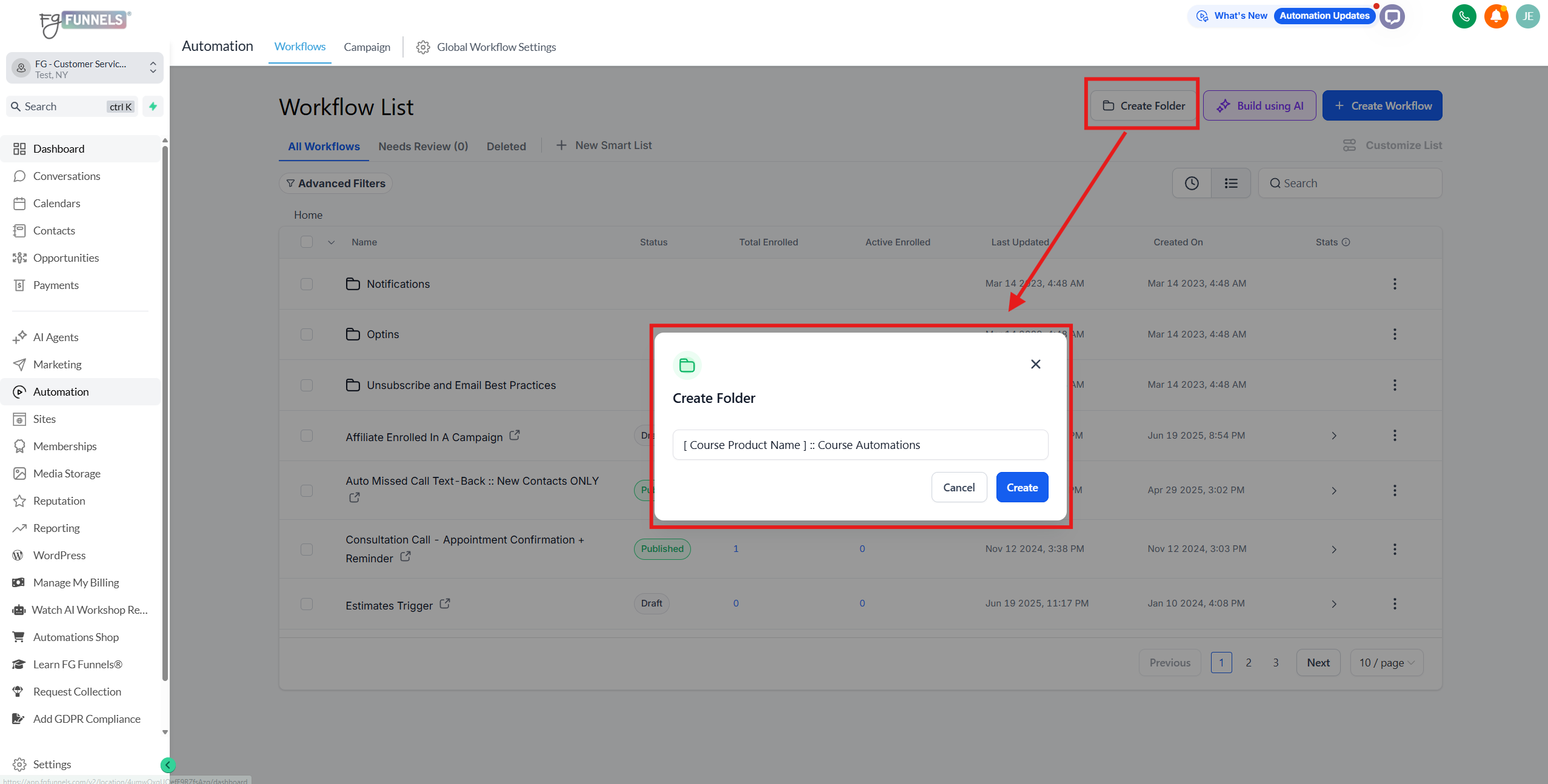The width and height of the screenshot is (1548, 784).
Task: Open the orange notifications bell
Action: (1496, 16)
